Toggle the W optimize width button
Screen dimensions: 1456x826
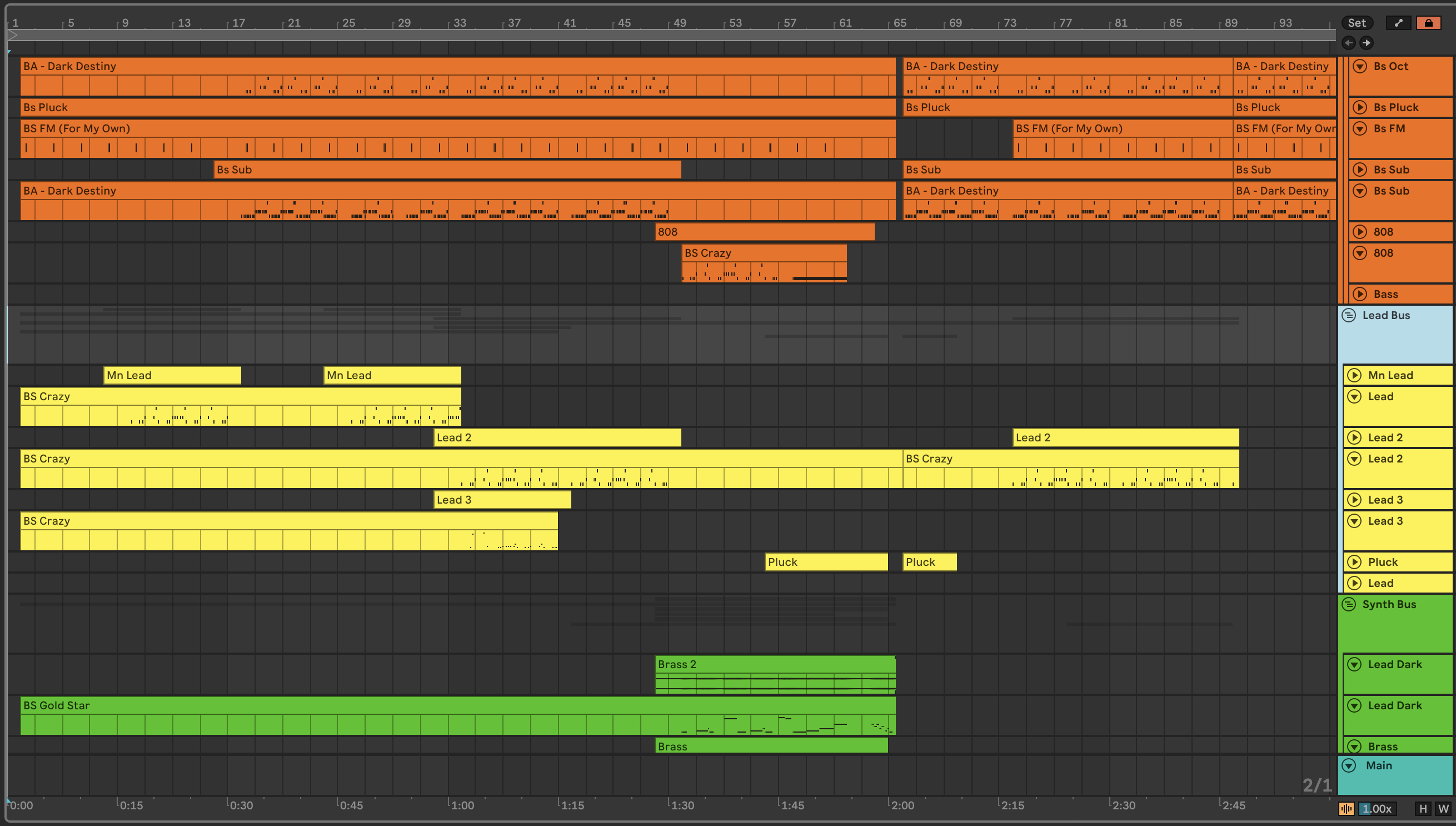[1443, 808]
